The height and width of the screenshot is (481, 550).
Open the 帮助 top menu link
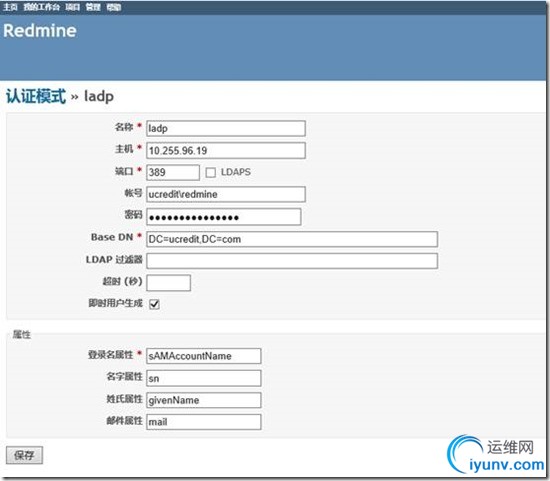[114, 7]
